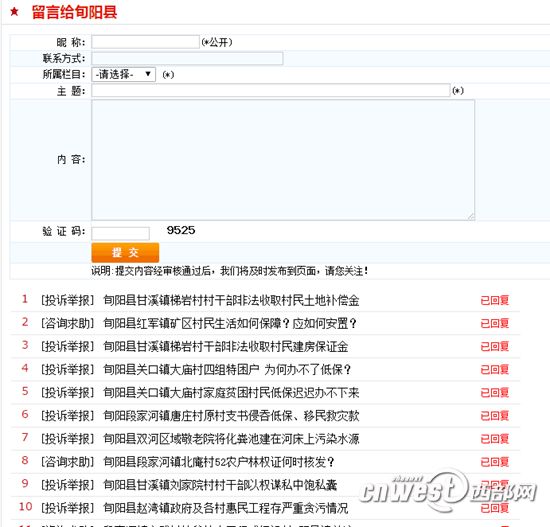This screenshot has height=527, width=550.
Task: Open the 所属栏目 category dropdown
Action: (x=123, y=74)
